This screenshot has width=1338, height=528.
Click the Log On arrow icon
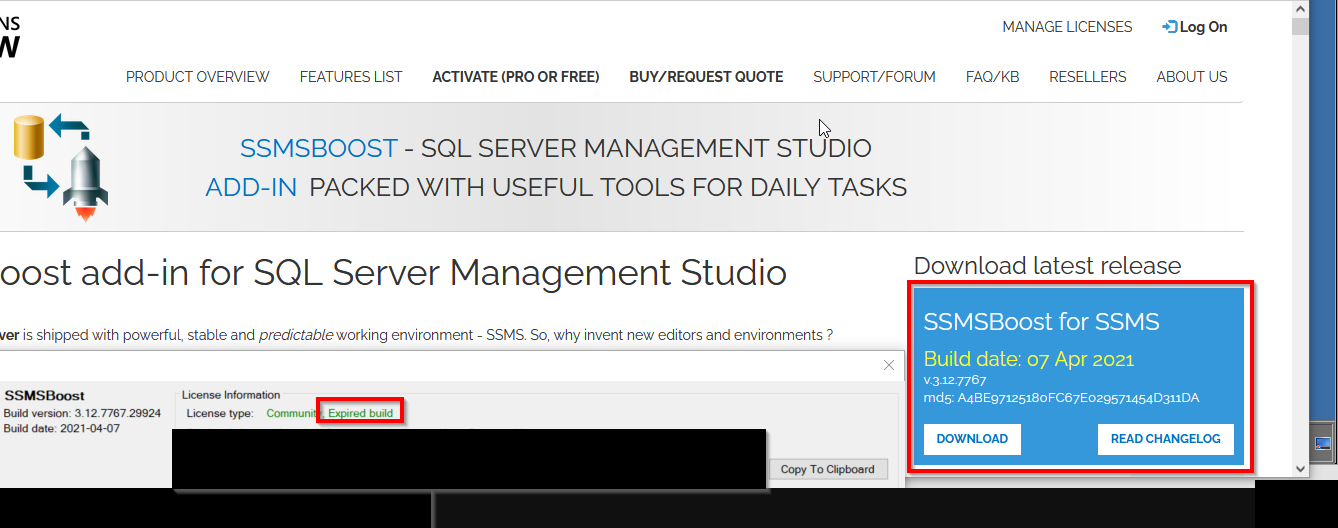(1169, 27)
